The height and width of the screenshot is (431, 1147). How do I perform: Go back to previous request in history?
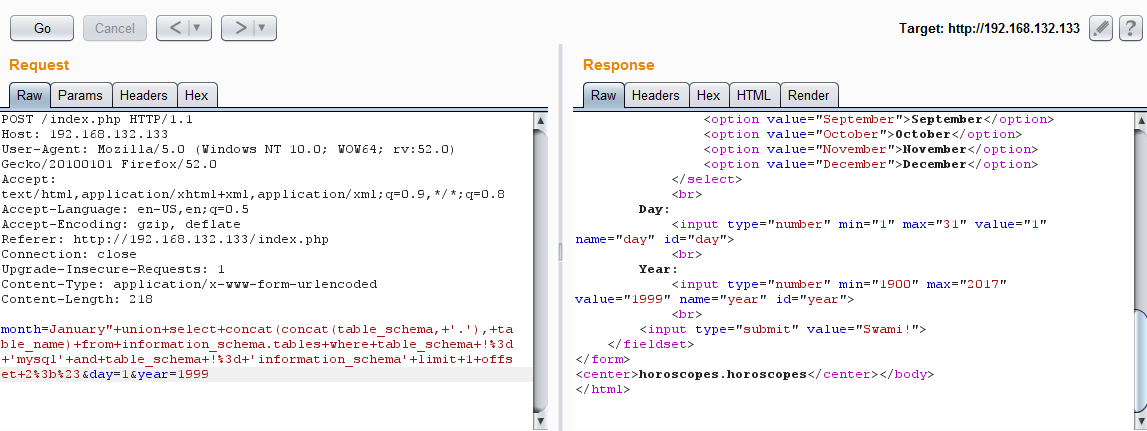tap(176, 29)
